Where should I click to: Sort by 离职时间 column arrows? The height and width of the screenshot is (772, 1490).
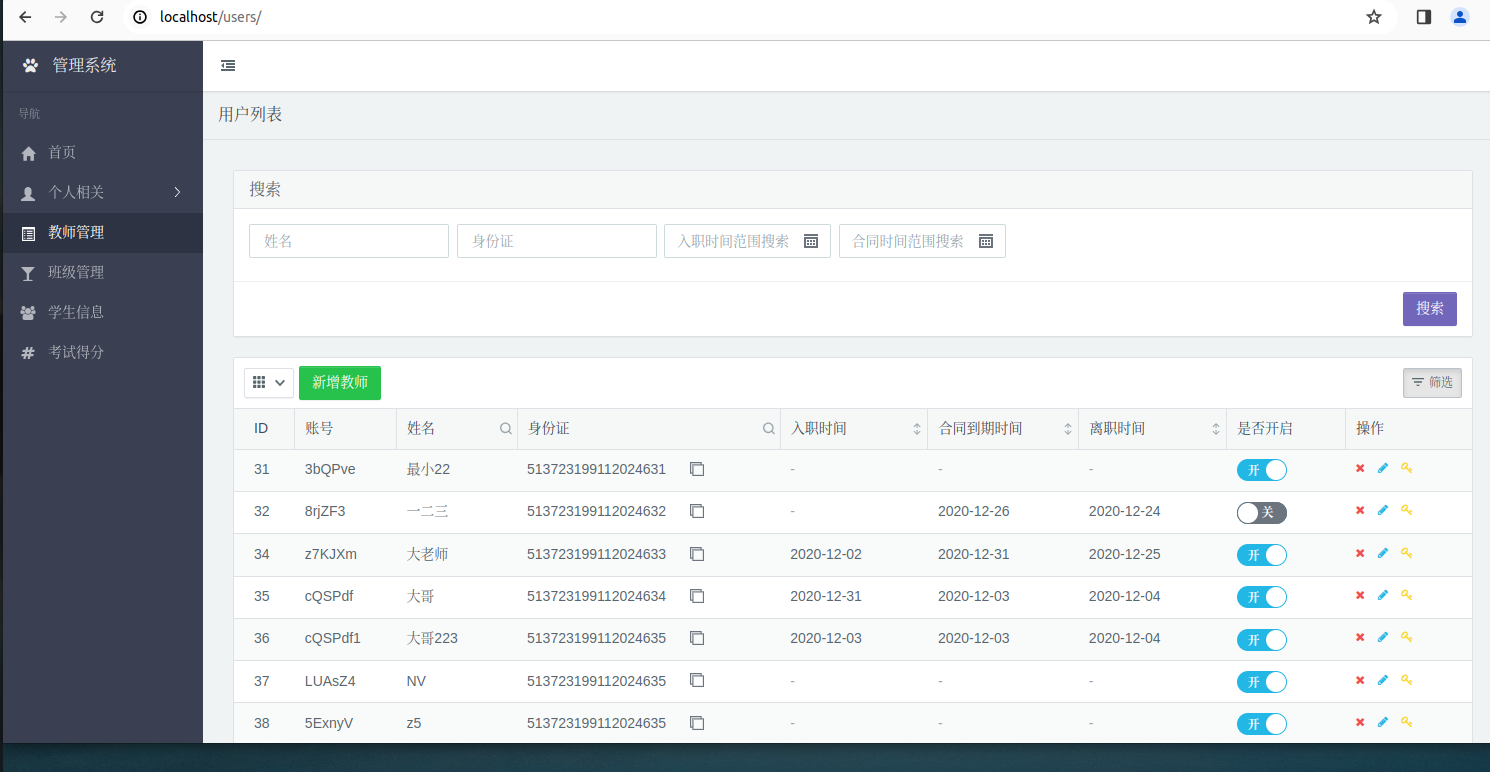(x=1216, y=429)
